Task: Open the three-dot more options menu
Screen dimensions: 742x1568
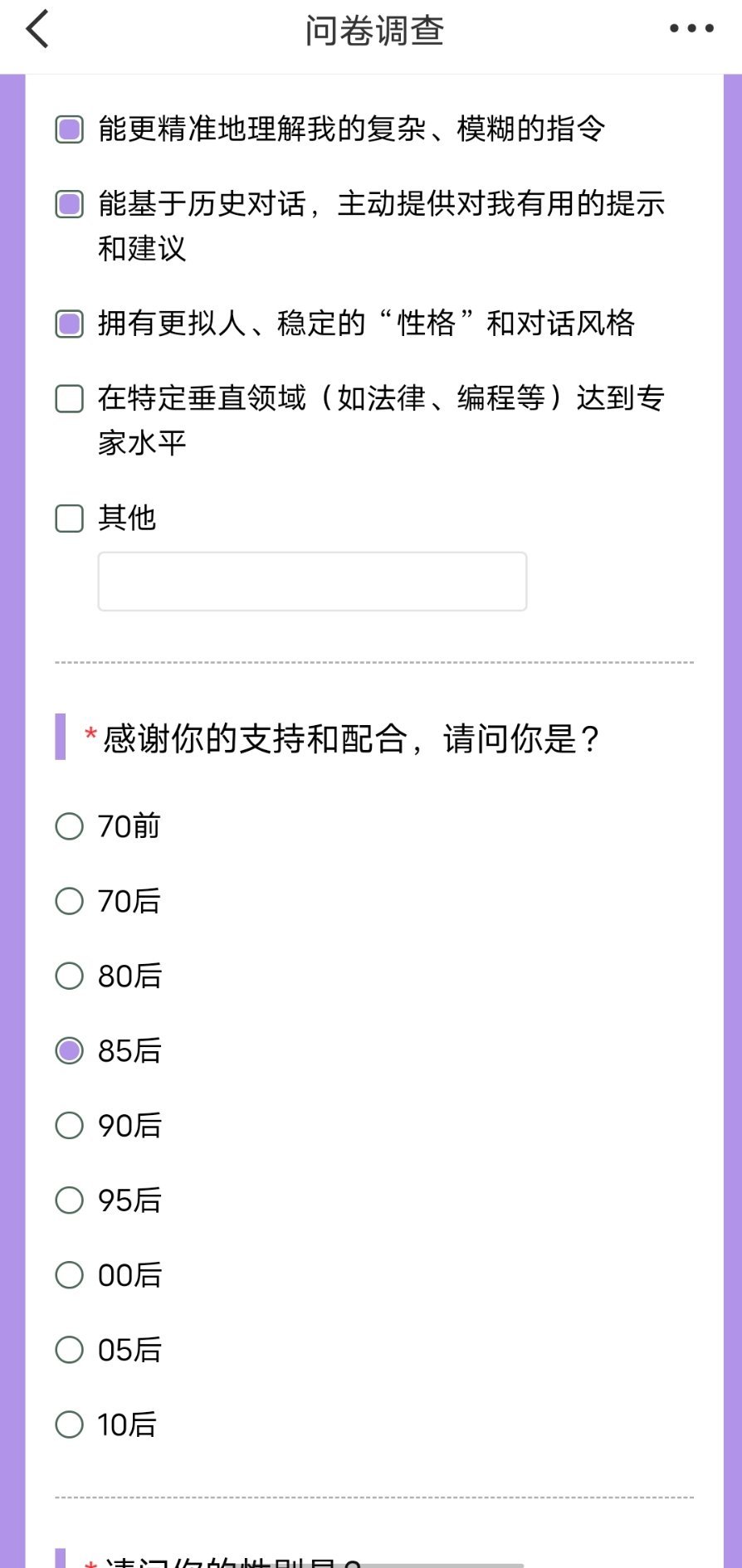Action: point(691,29)
